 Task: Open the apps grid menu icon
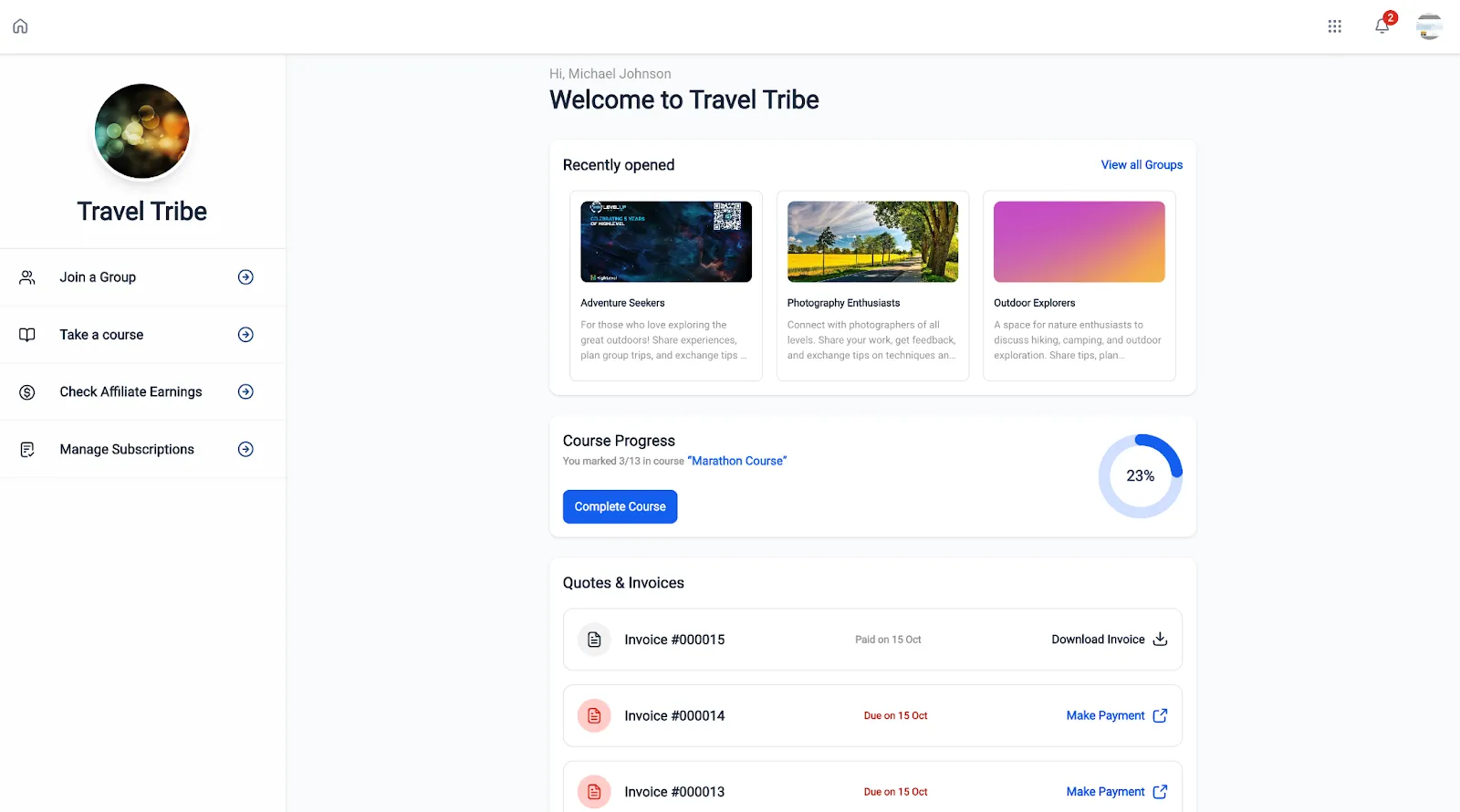point(1334,26)
